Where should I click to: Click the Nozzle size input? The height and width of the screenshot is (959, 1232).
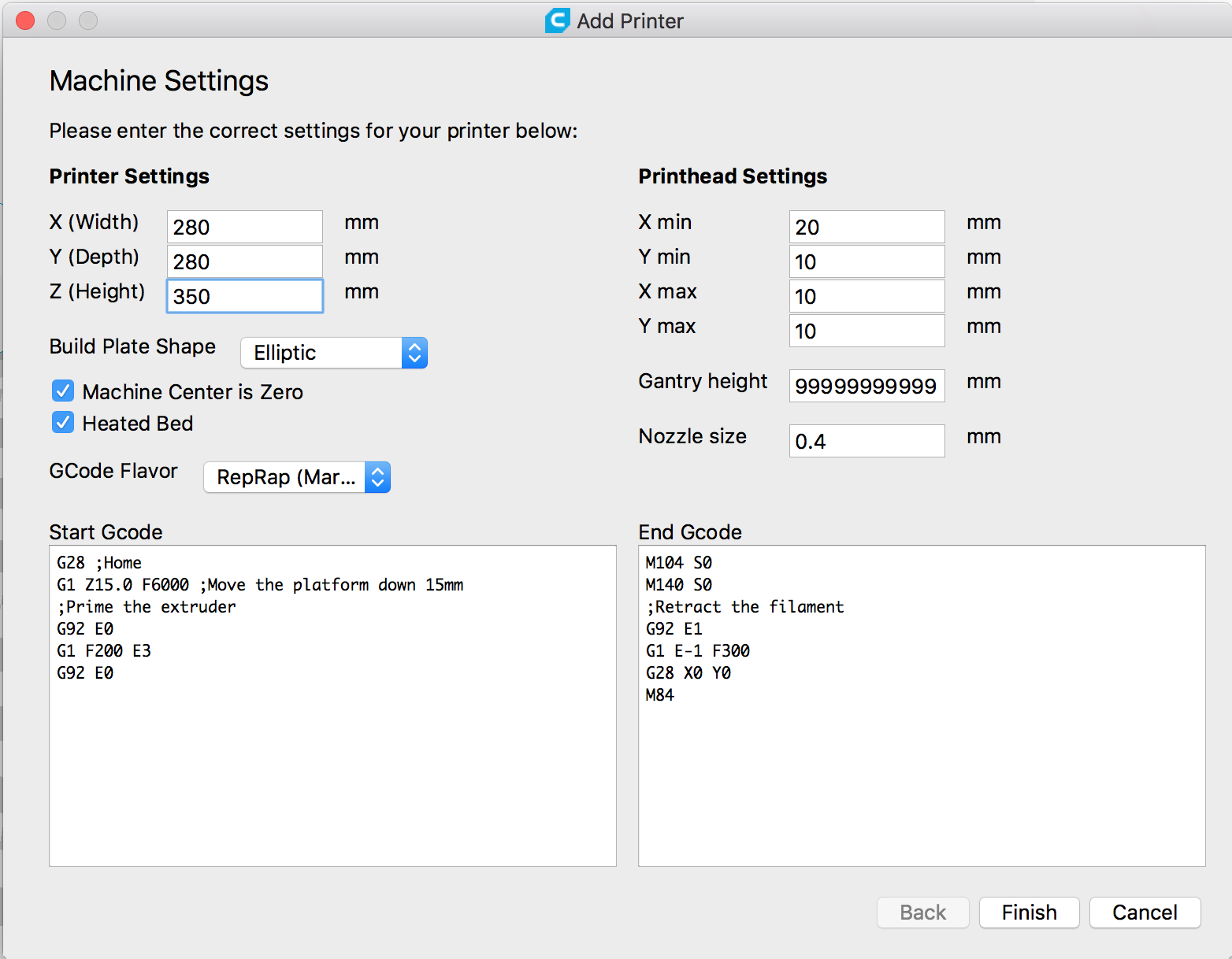click(x=866, y=441)
